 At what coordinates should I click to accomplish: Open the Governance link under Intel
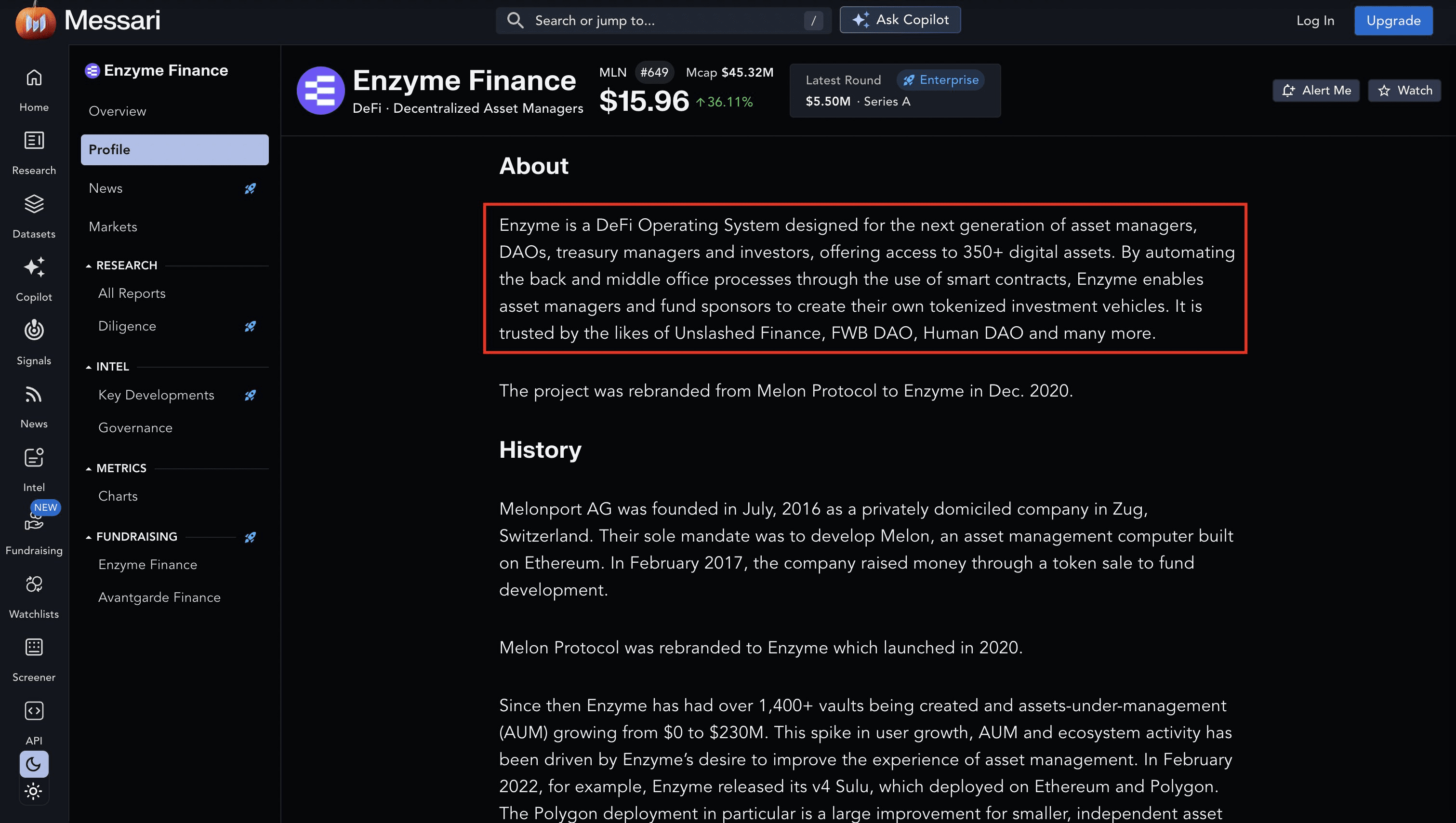136,428
